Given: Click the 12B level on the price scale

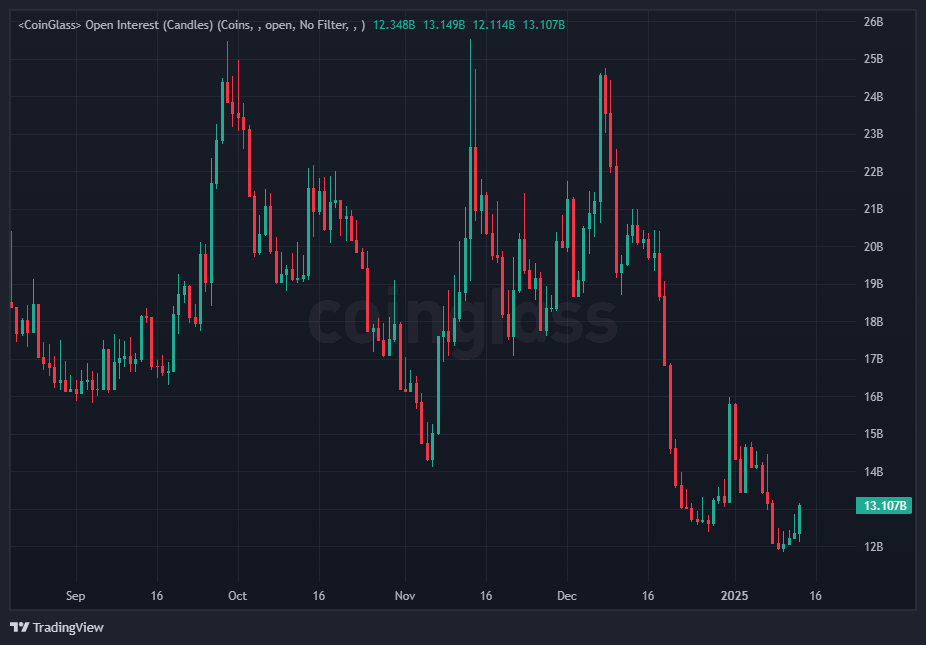Looking at the screenshot, I should click(x=872, y=546).
